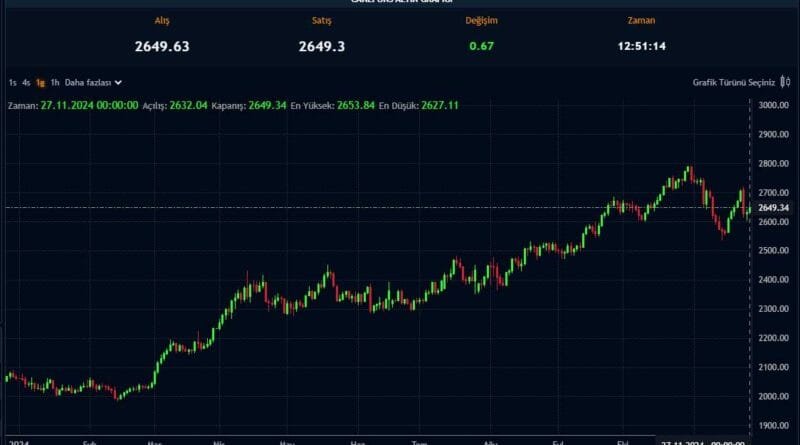Click the current price tag 2649.34 on axis

click(773, 208)
